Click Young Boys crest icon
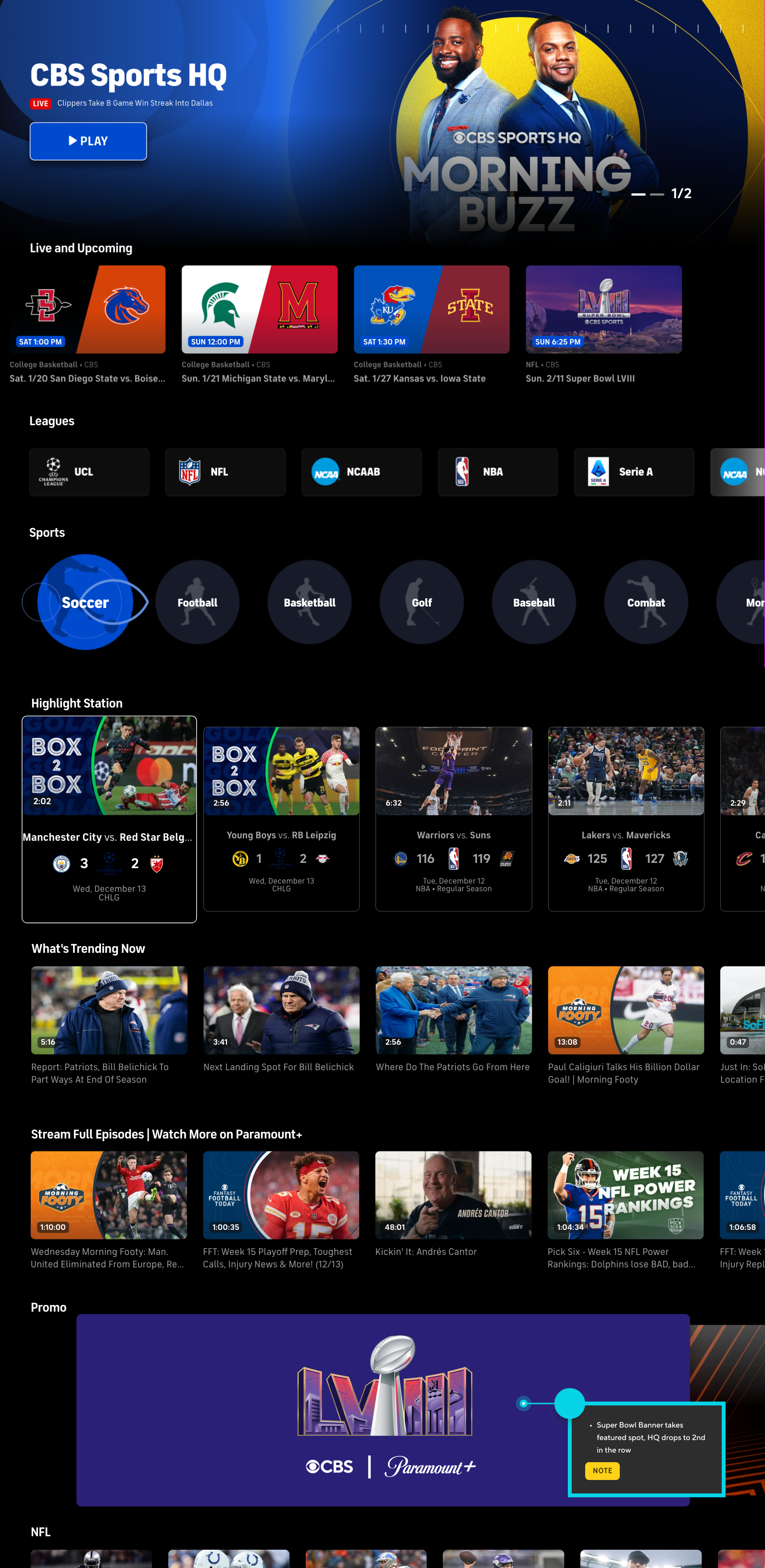This screenshot has height=1568, width=765. click(x=240, y=858)
